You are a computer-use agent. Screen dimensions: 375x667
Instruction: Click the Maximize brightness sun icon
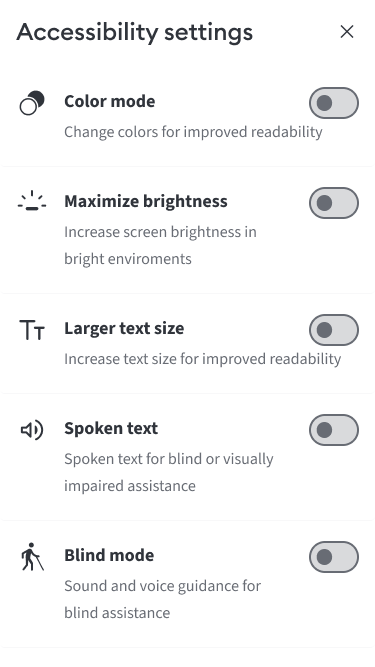pos(32,201)
